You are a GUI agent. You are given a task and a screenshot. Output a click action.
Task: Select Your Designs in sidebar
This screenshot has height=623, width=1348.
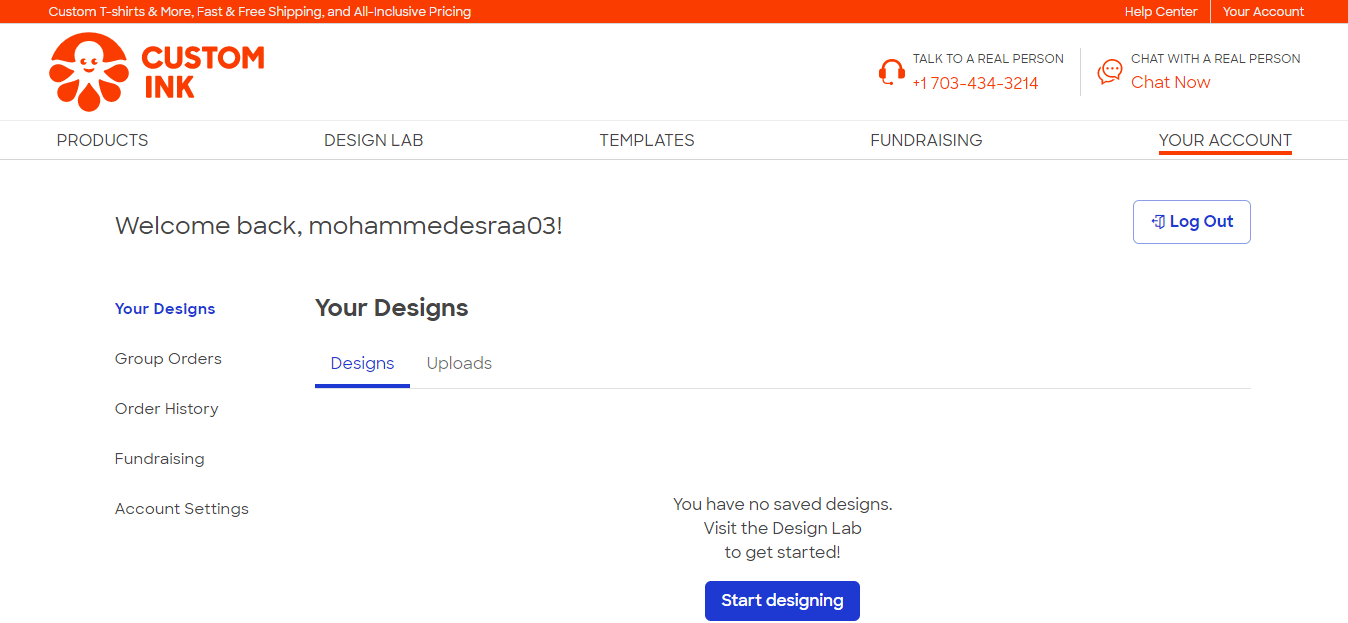tap(165, 309)
